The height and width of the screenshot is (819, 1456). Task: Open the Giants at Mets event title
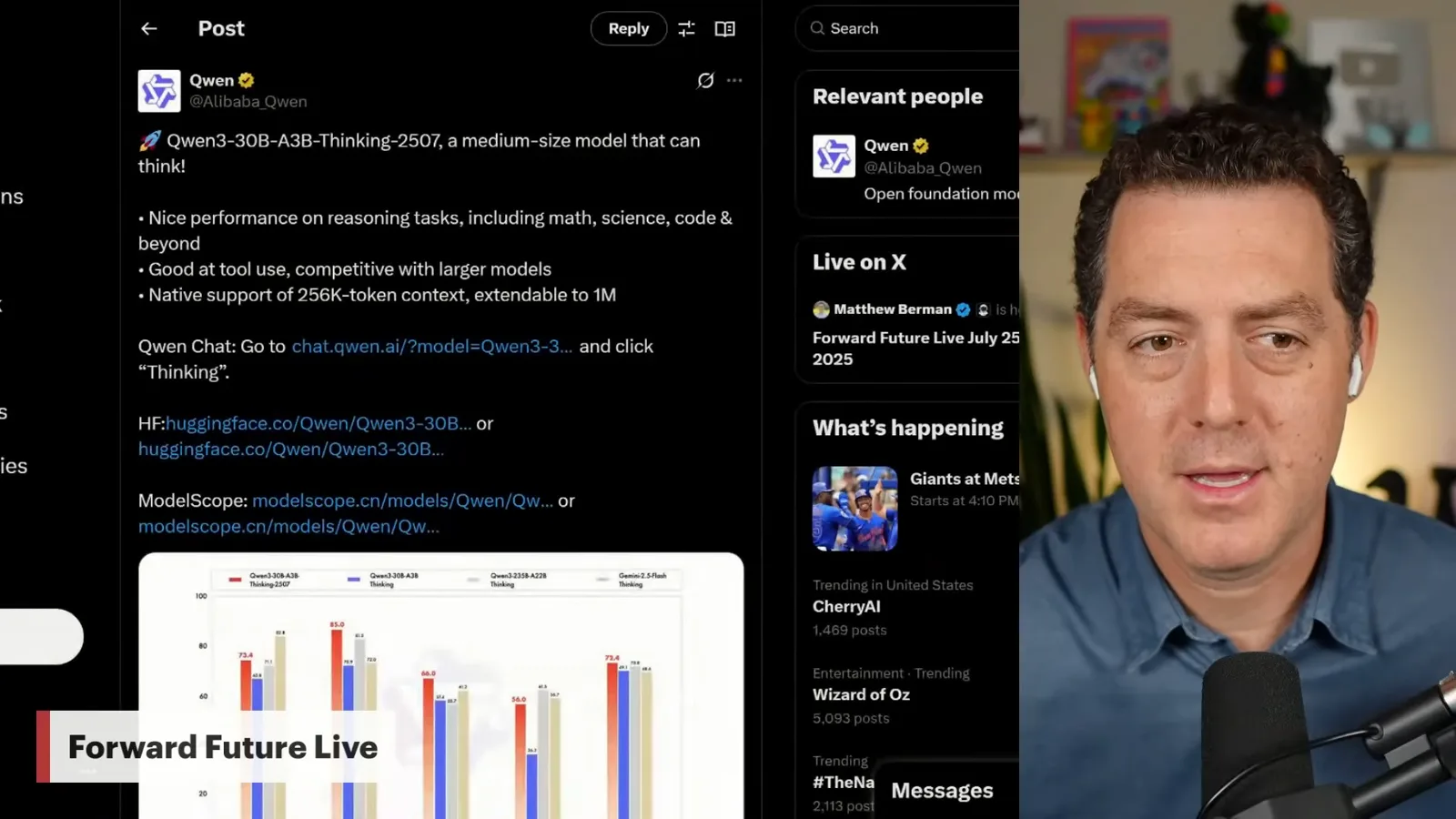pos(965,480)
